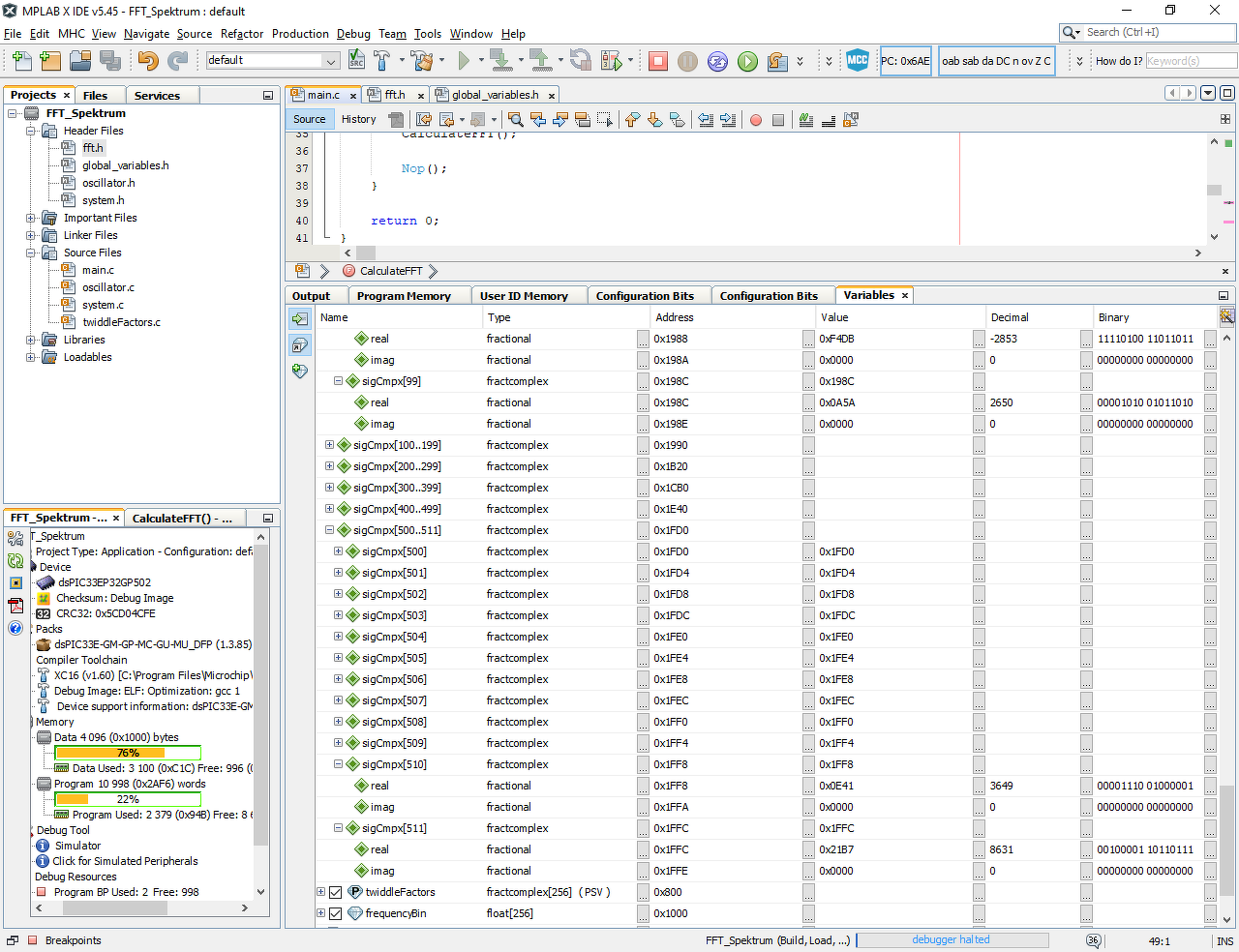This screenshot has width=1239, height=952.
Task: Collapse the Header Files folder
Action: 31,131
